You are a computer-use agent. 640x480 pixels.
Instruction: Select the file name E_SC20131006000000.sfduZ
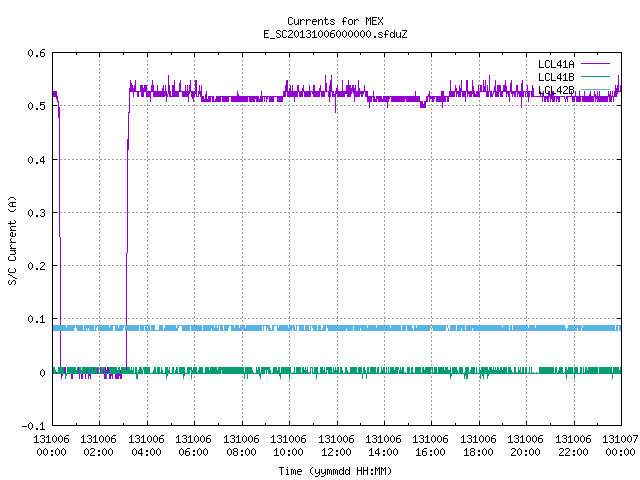335,34
